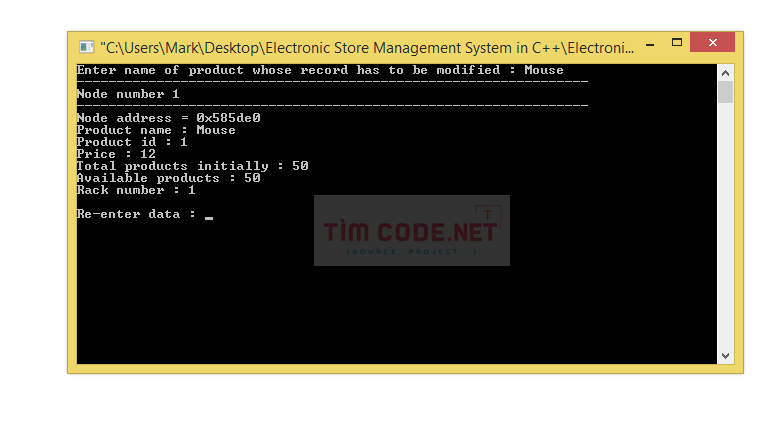Viewport: 784px width, 422px height.
Task: Select the 'Node number 1' text line
Action: (128, 94)
